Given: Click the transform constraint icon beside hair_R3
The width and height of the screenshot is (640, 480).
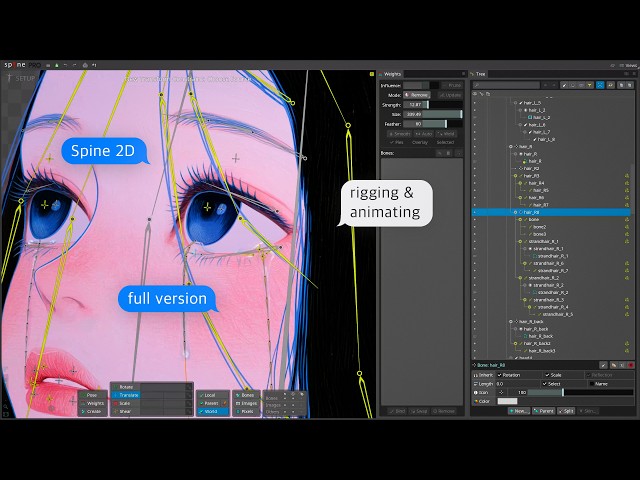Looking at the screenshot, I should (x=627, y=176).
